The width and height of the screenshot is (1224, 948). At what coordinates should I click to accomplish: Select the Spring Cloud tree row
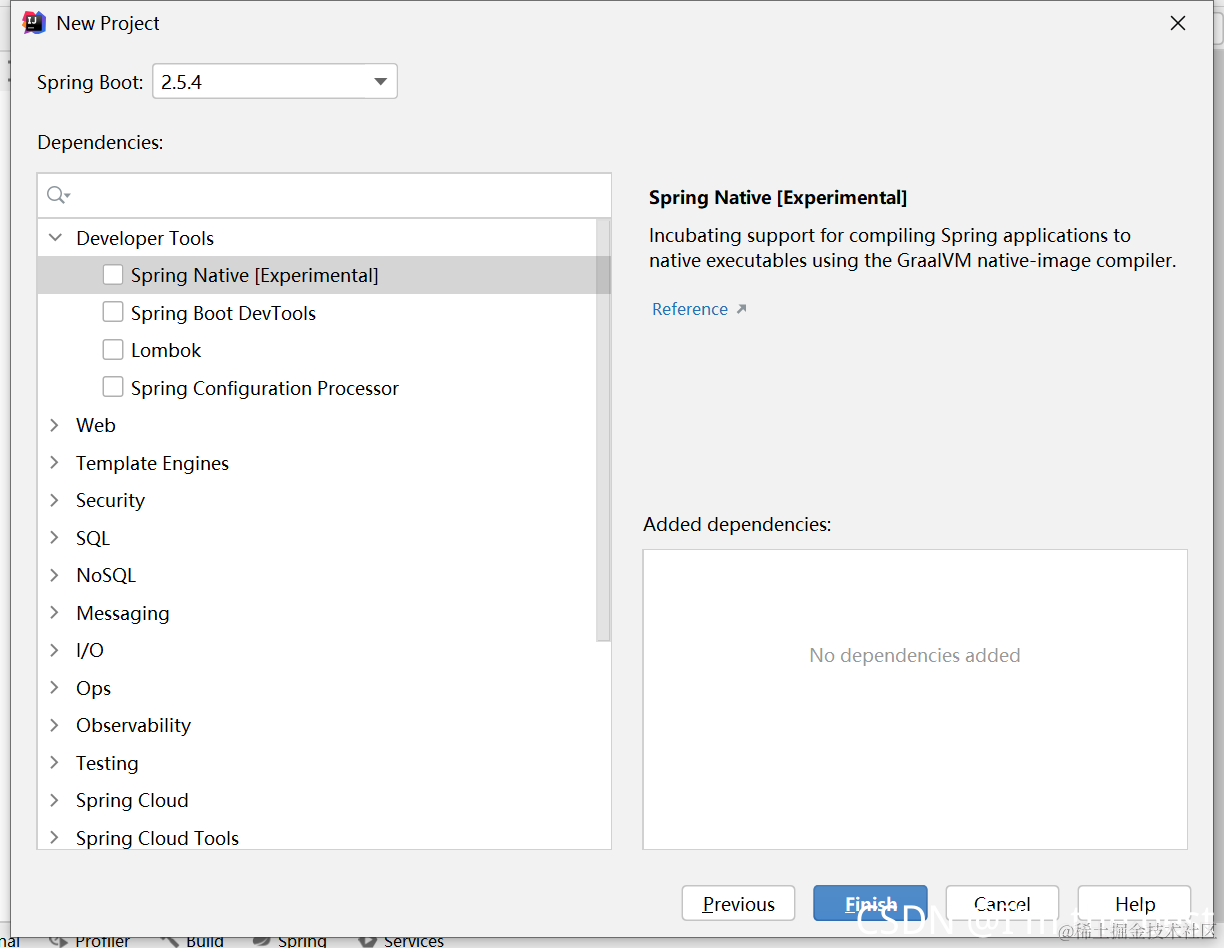317,800
